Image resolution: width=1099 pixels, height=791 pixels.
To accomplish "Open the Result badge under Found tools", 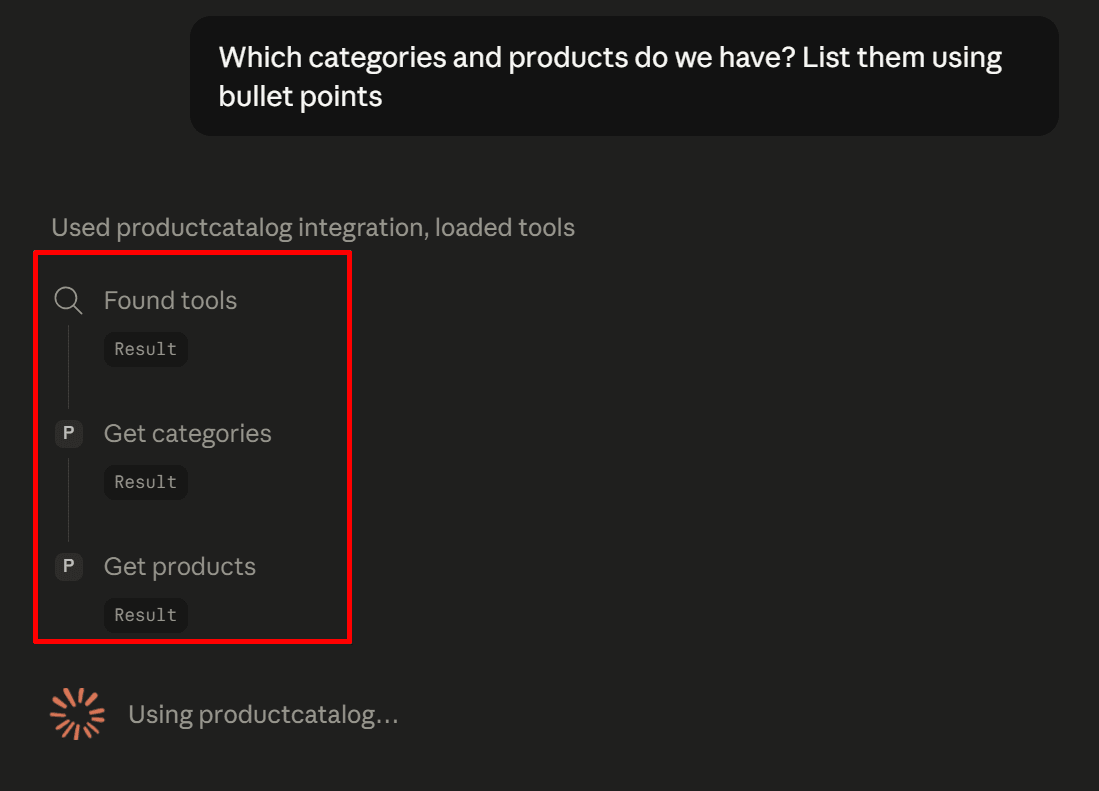I will click(x=146, y=349).
